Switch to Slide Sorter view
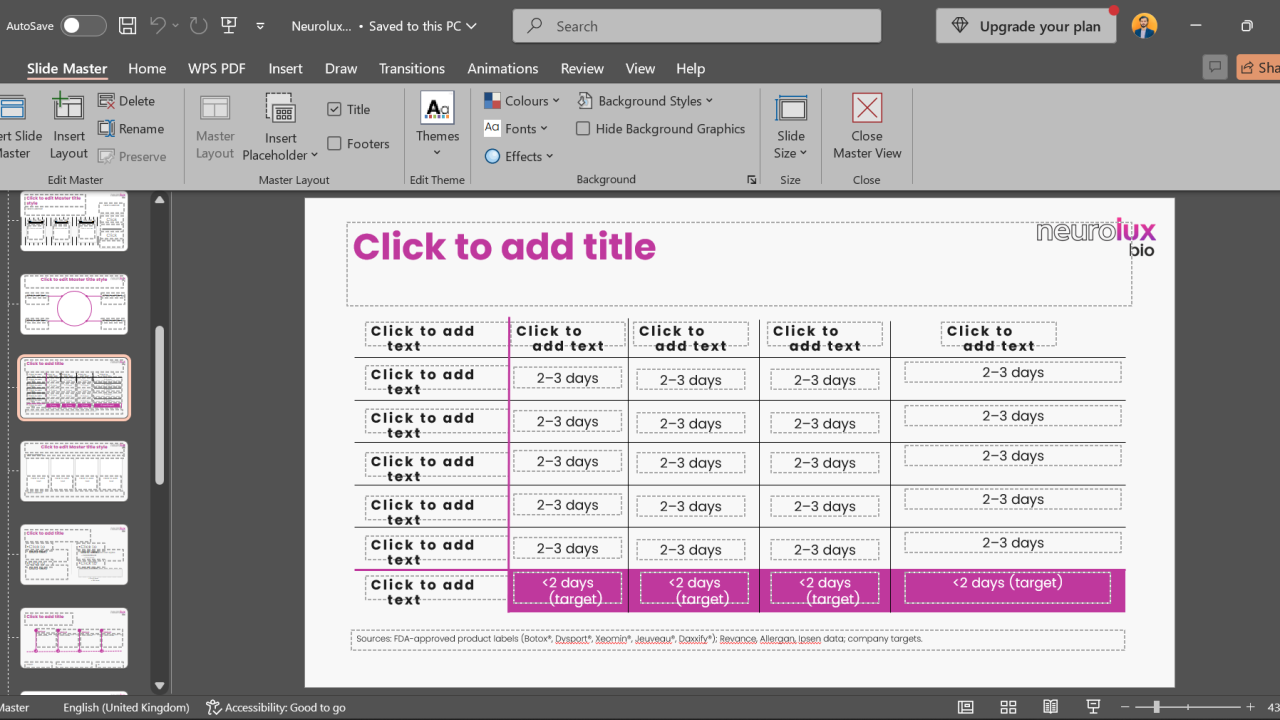 coord(1008,707)
